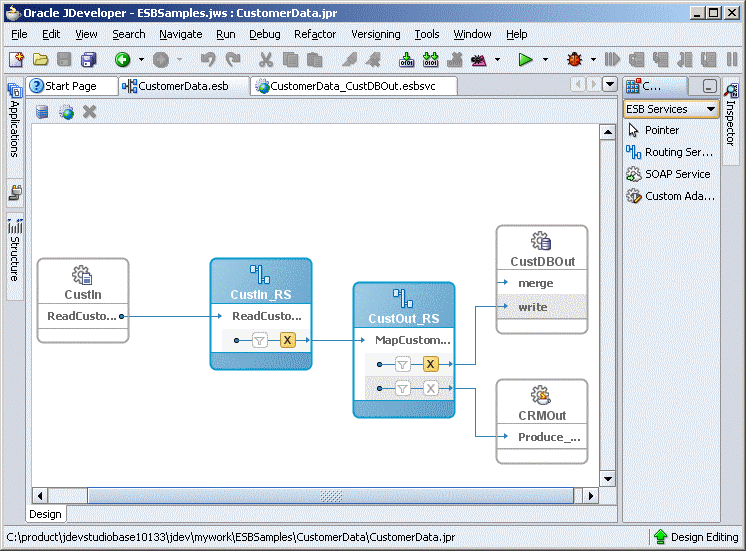Image resolution: width=746 pixels, height=551 pixels.
Task: Open the Run button dropdown arrow
Action: pyautogui.click(x=545, y=60)
